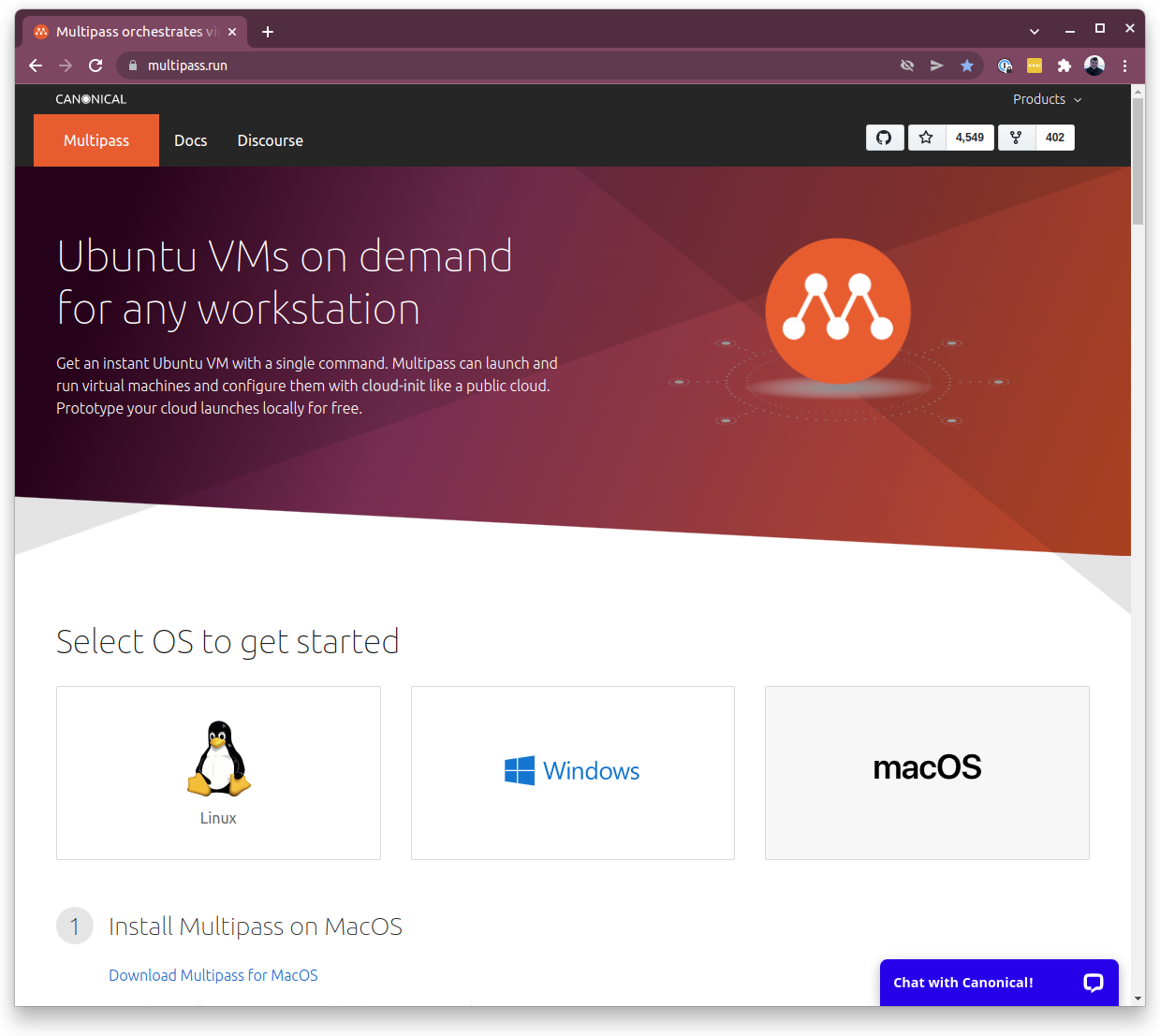Open Download Multipass for MacOS link

(x=213, y=975)
